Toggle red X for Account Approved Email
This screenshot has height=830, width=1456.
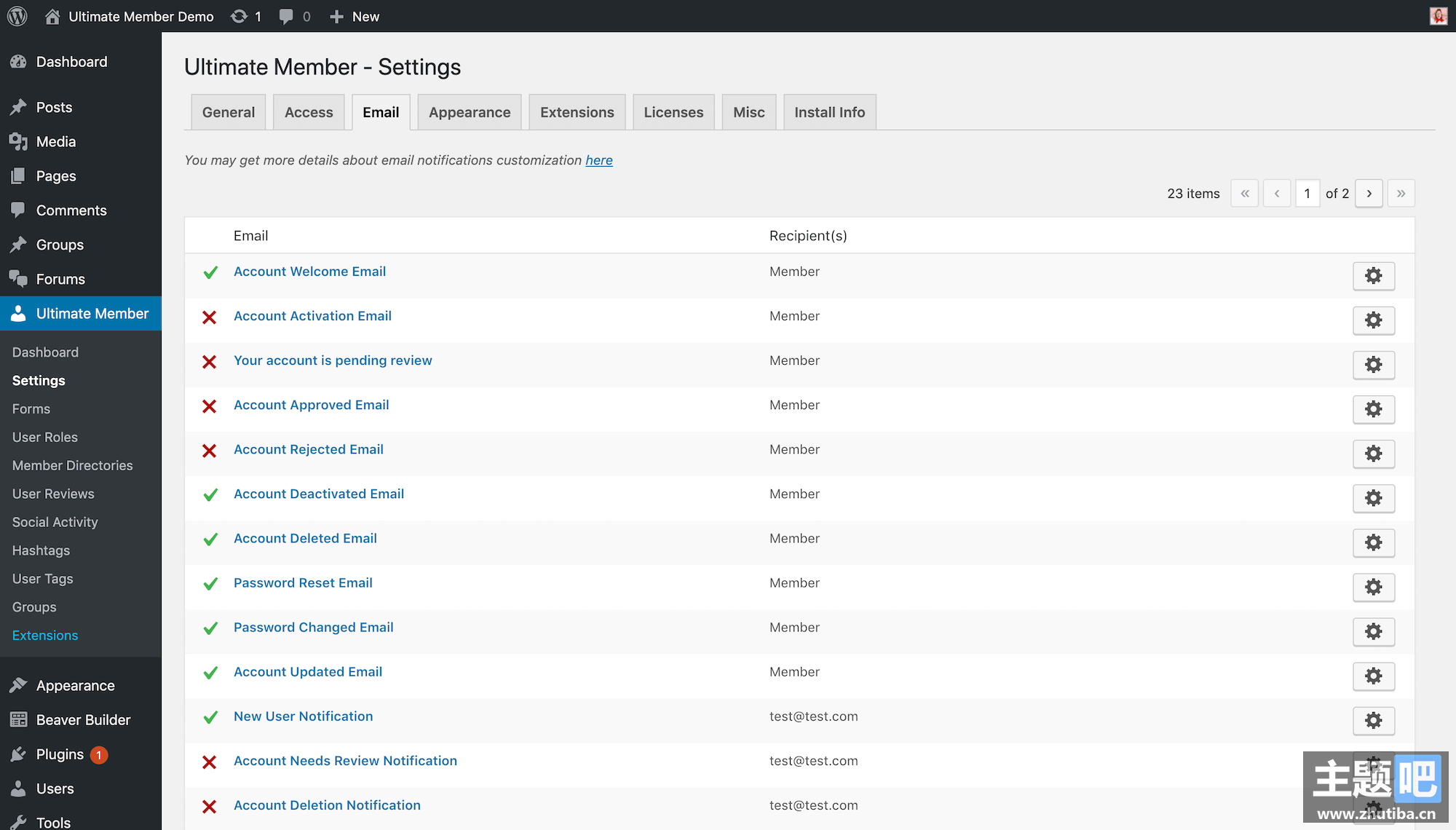[210, 406]
